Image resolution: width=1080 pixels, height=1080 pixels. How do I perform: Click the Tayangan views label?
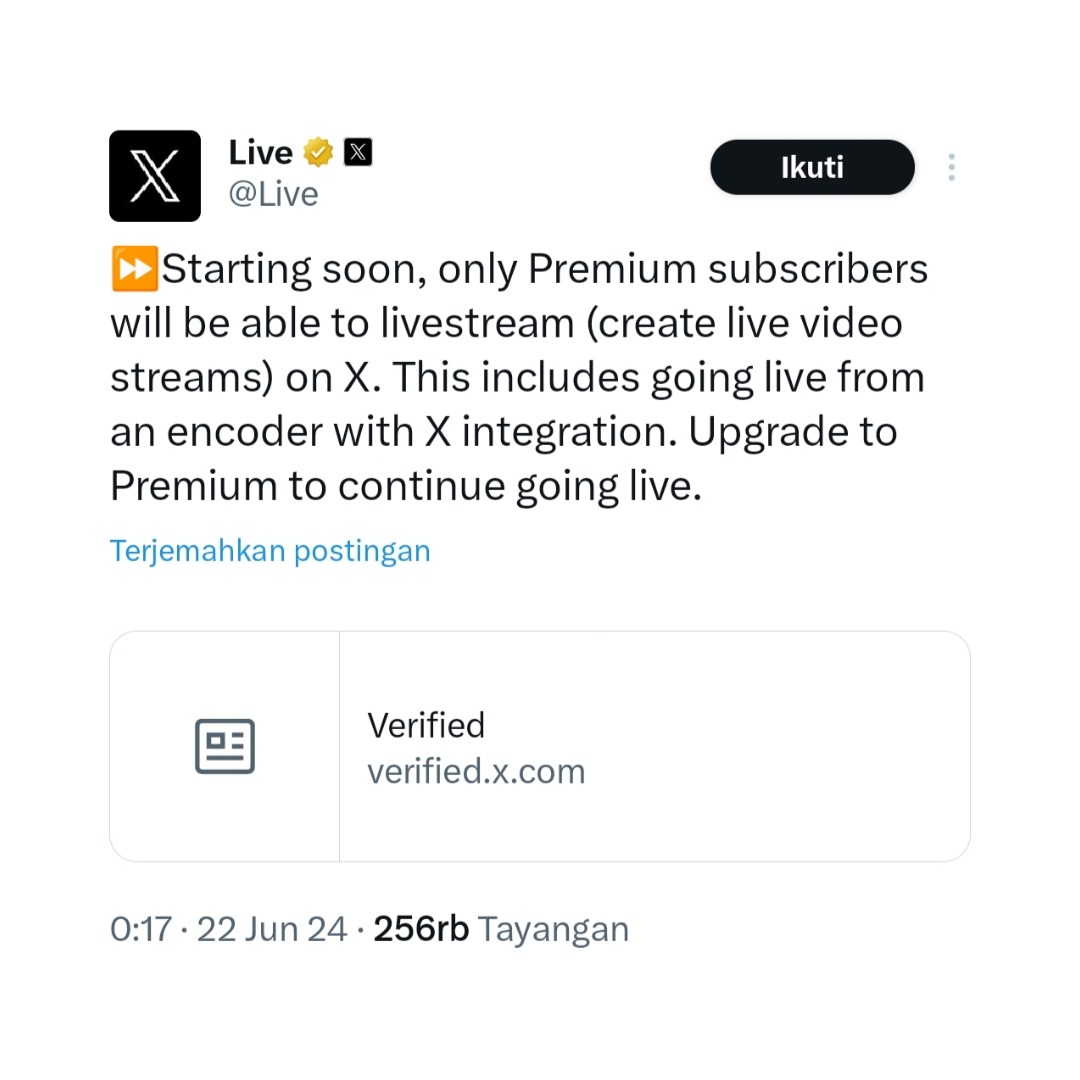point(553,929)
